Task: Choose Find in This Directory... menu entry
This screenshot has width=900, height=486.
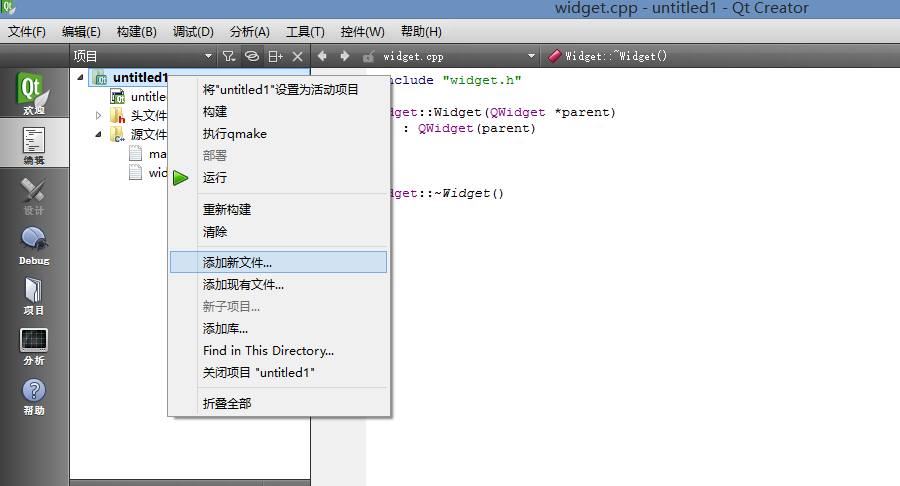Action: pos(278,351)
